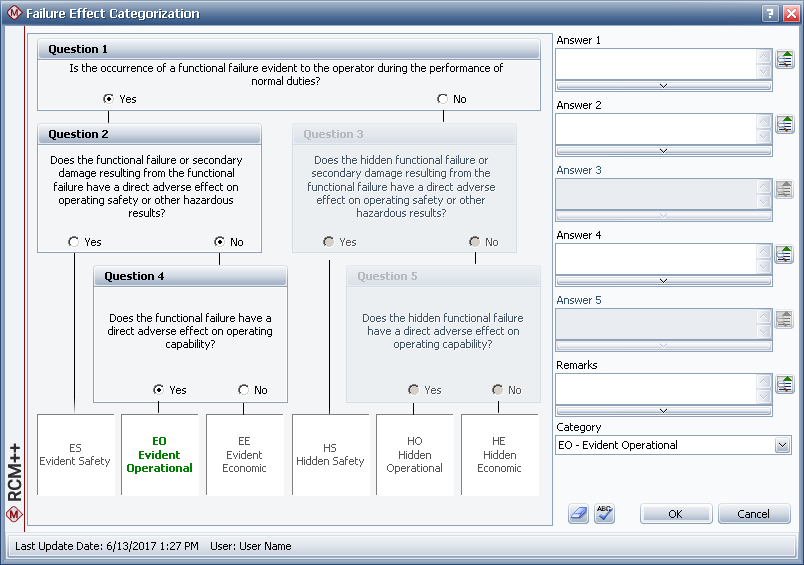This screenshot has height=565, width=804.
Task: Click the OK button
Action: point(675,514)
